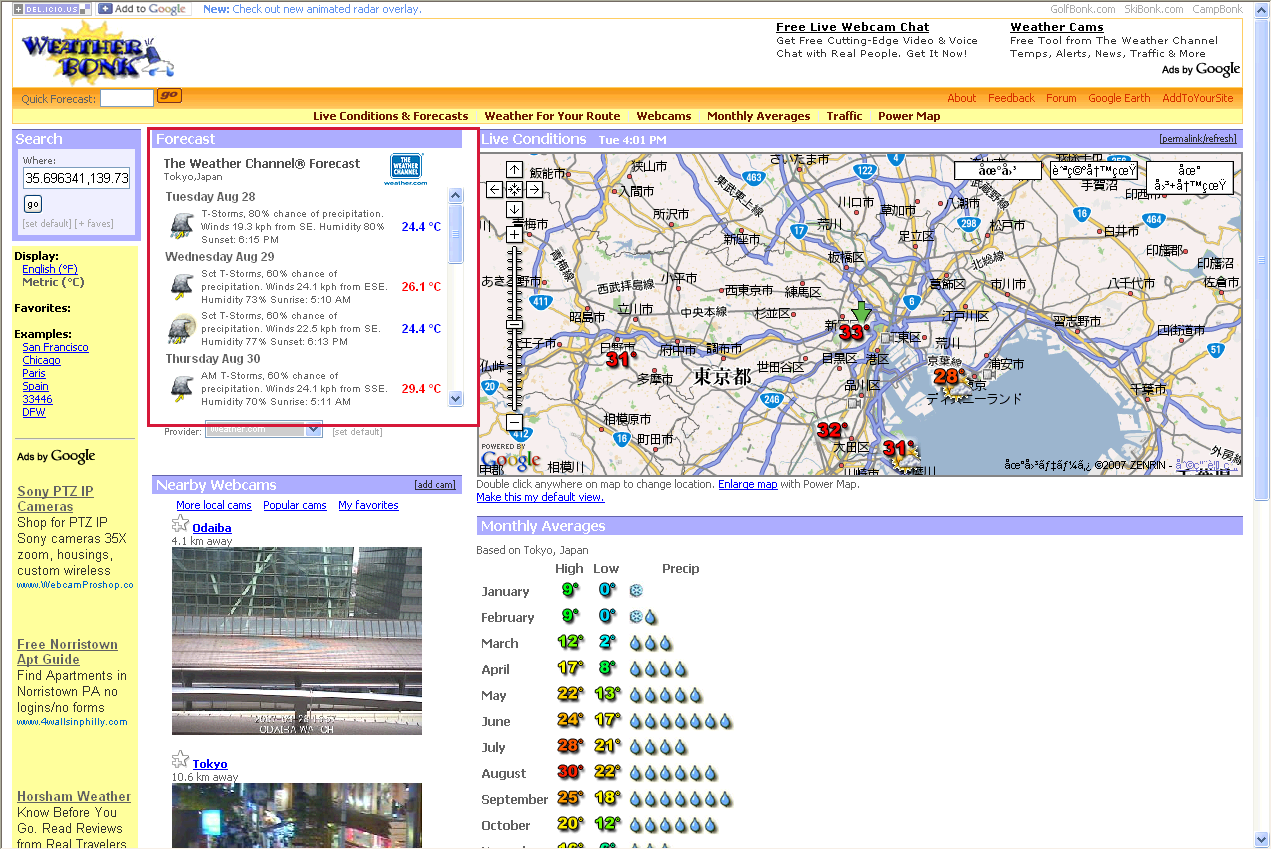Click the Thursday Aug 30 AM T-Storms icon
The image size is (1272, 850).
[181, 388]
